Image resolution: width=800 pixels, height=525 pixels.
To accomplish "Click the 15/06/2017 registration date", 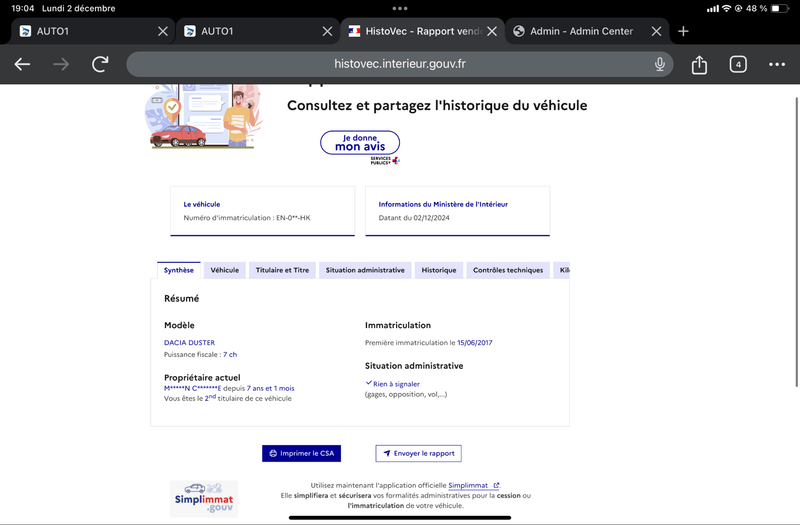I will click(x=474, y=342).
